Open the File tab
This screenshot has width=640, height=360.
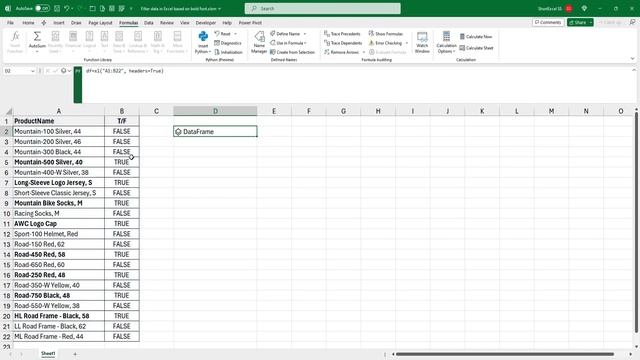click(10, 23)
